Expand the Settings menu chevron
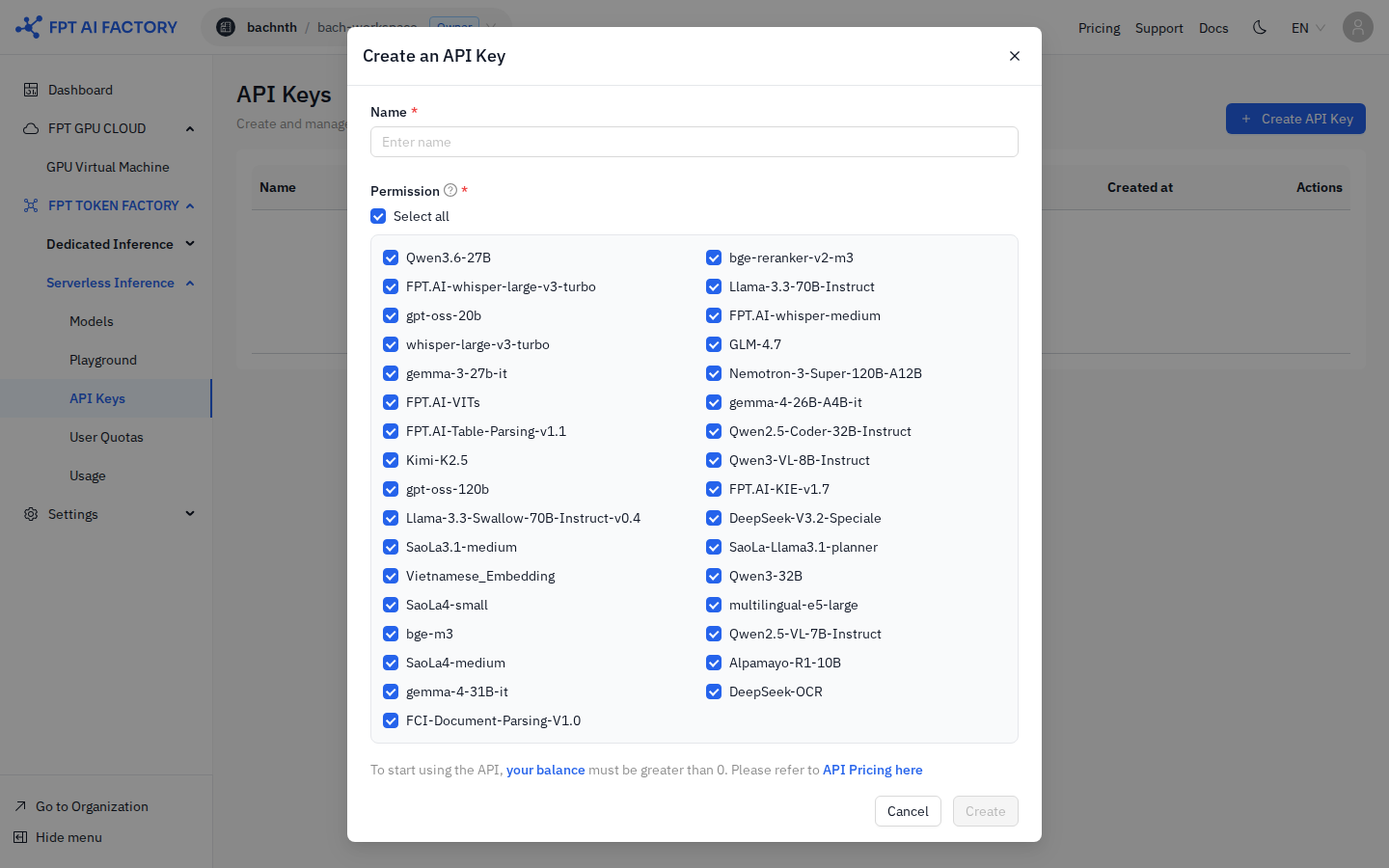This screenshot has width=1389, height=868. (190, 514)
